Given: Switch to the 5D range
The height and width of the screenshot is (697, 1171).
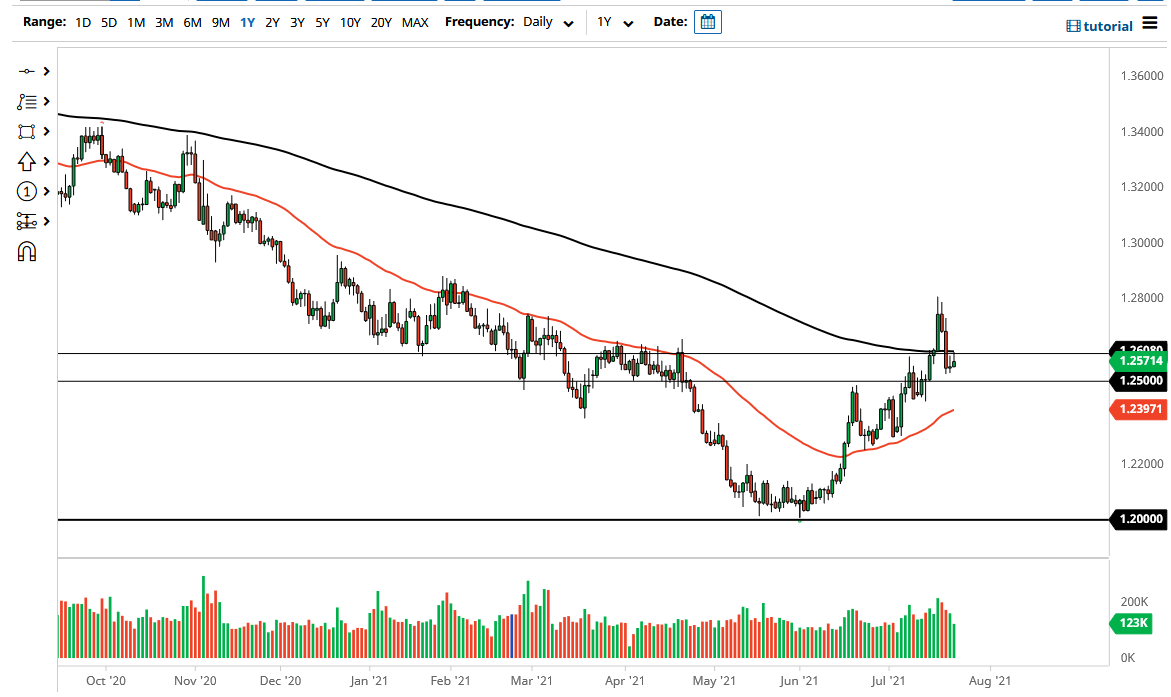Looking at the screenshot, I should coord(110,21).
